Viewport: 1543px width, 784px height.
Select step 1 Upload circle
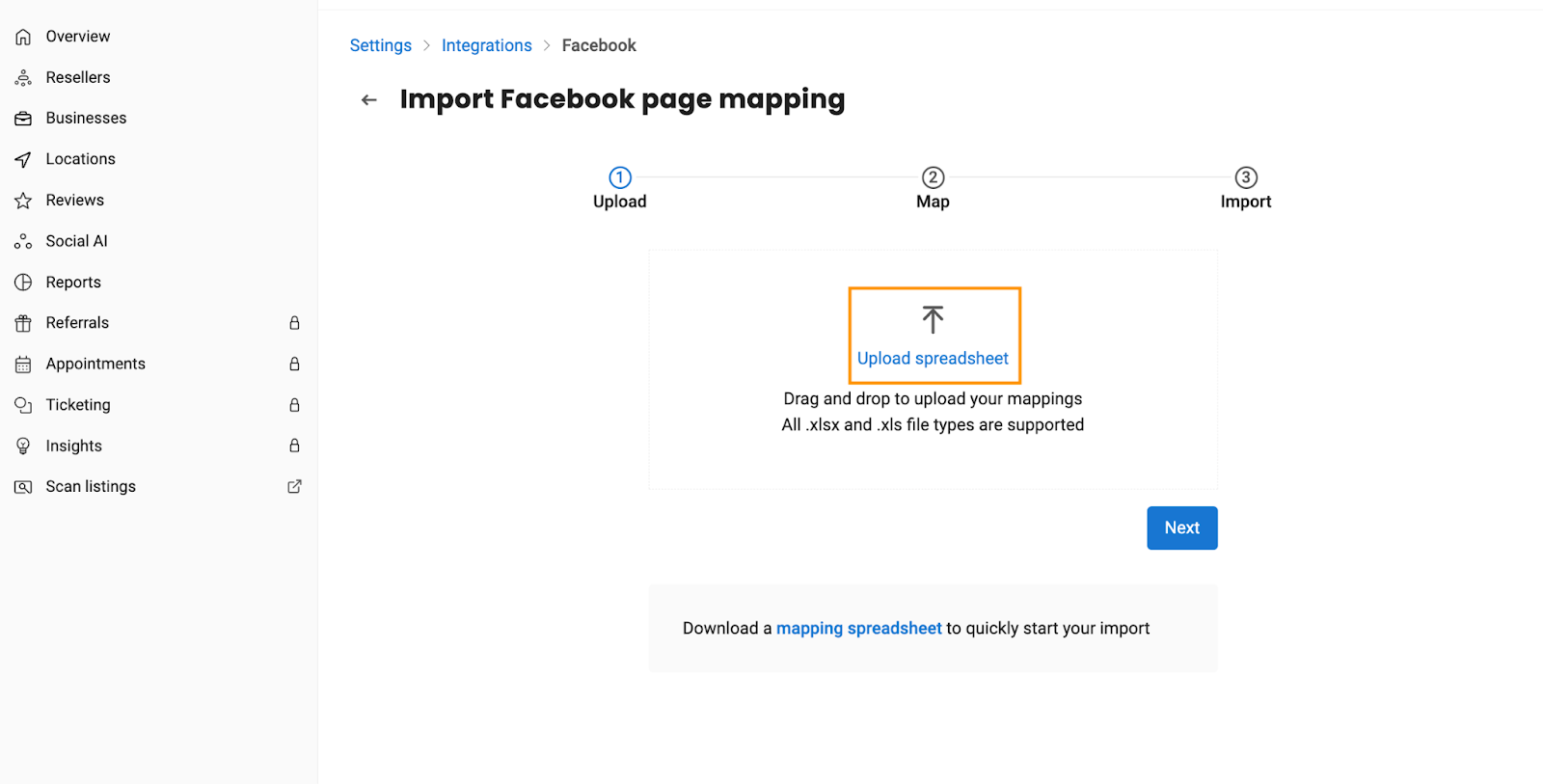click(x=620, y=177)
